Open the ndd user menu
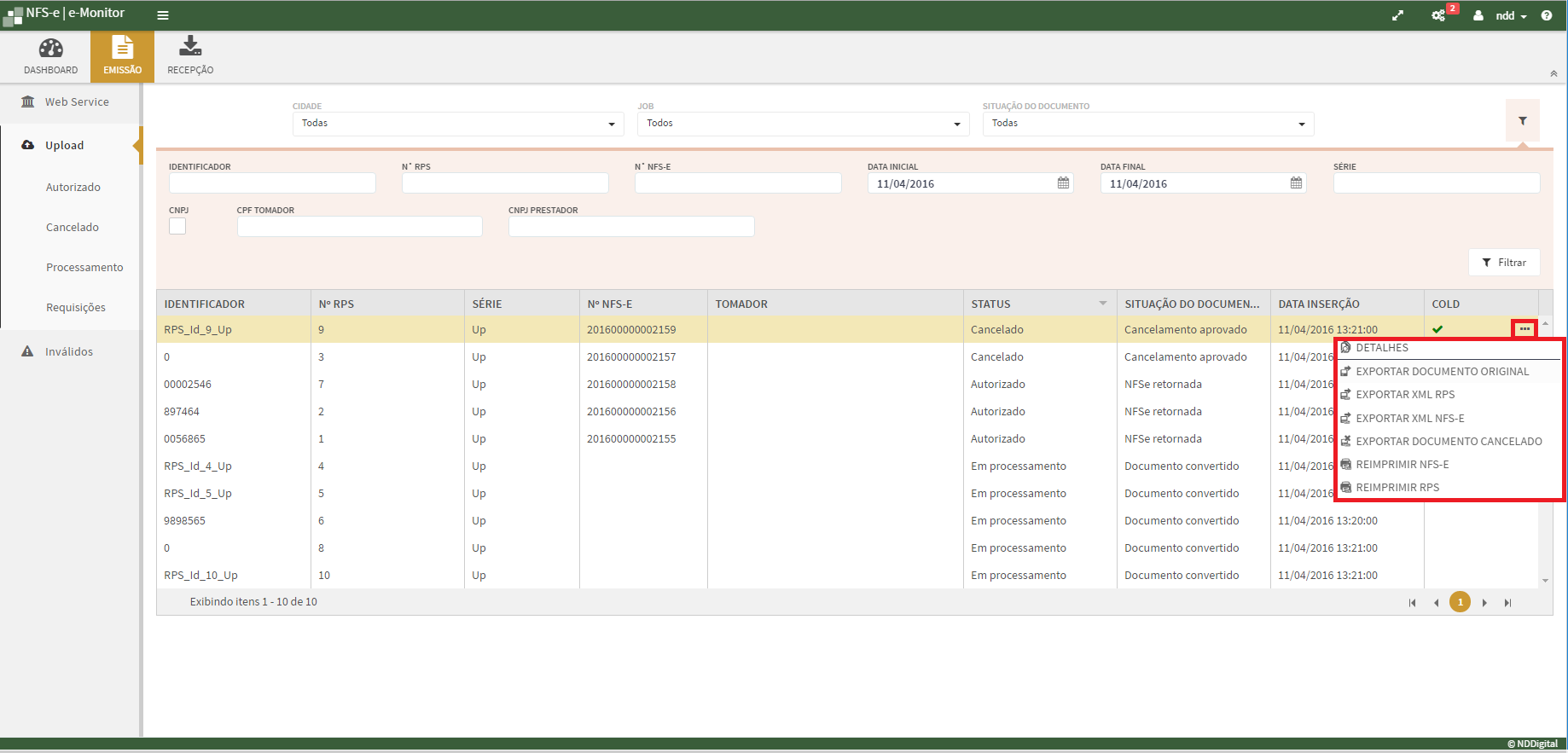The image size is (1568, 753). 1510,15
